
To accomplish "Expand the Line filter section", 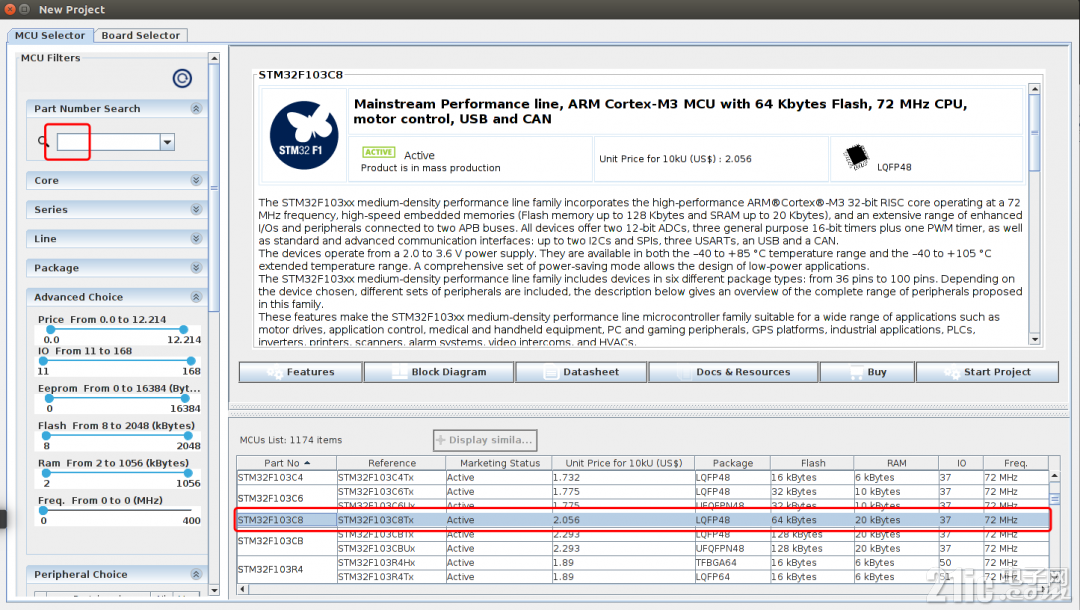I will 196,238.
